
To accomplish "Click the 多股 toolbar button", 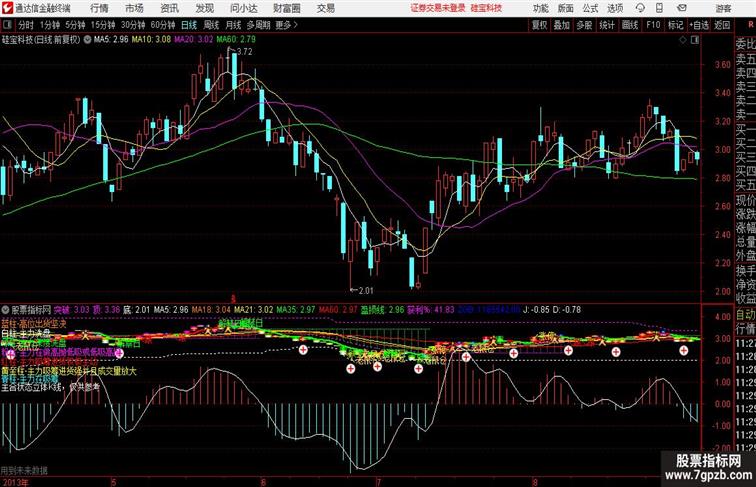I will [584, 25].
